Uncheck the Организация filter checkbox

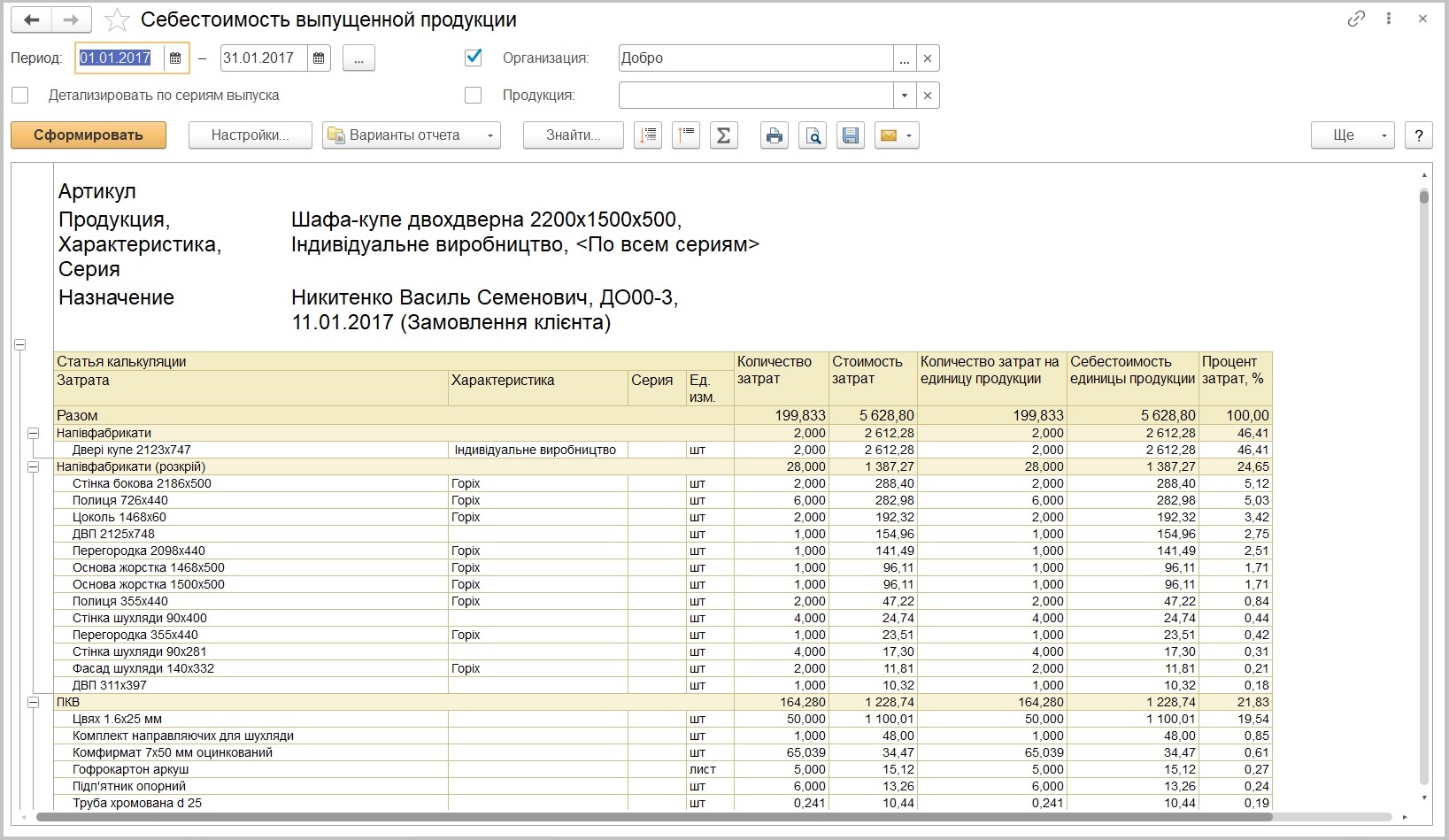(x=474, y=58)
